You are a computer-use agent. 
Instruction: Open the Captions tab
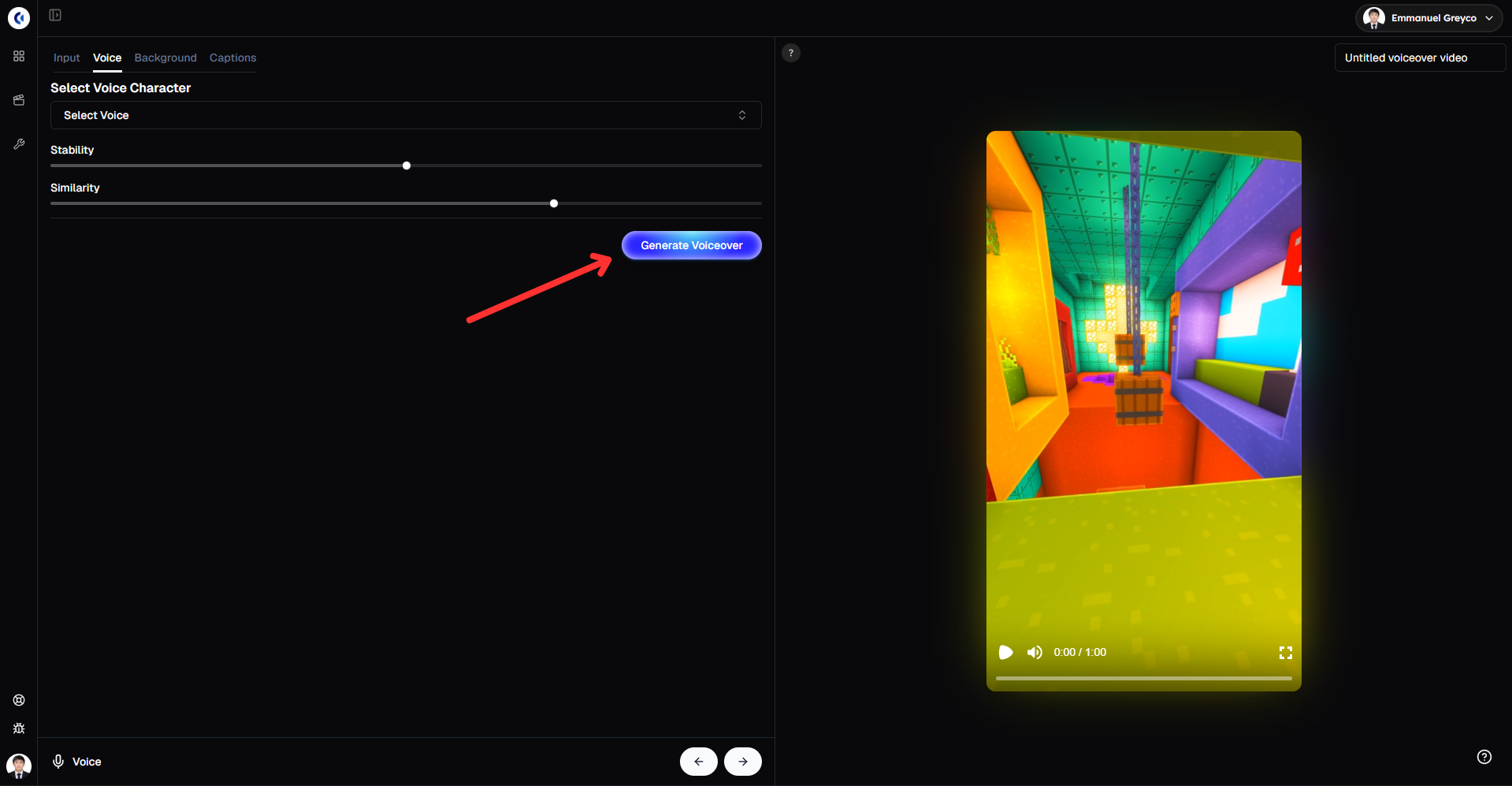click(x=233, y=58)
